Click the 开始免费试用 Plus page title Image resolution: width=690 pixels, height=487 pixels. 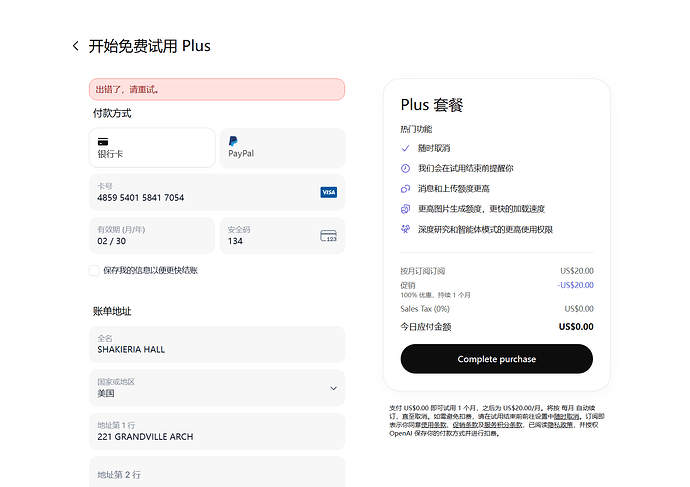coord(150,46)
